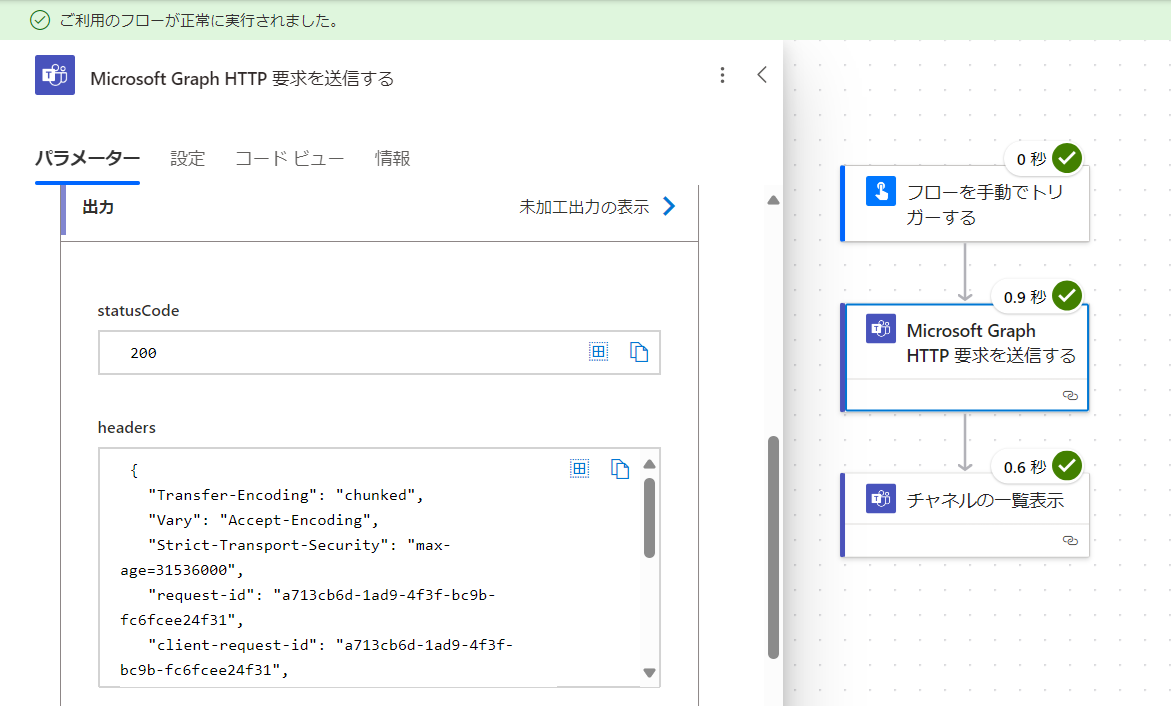Click the "Vary": "Accept-Encoding" line
The height and width of the screenshot is (706, 1171).
click(x=264, y=520)
